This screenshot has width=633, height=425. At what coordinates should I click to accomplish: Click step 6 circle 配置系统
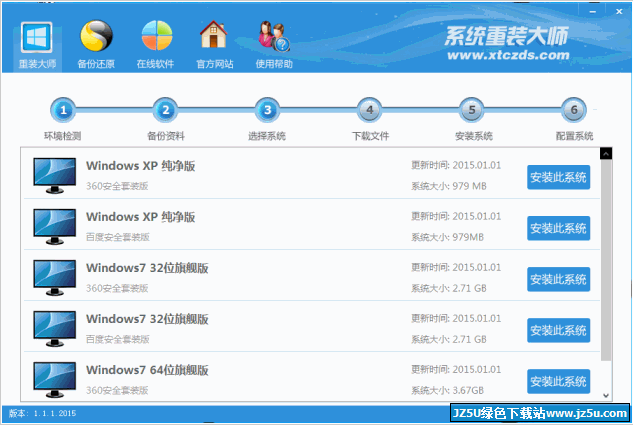click(574, 110)
